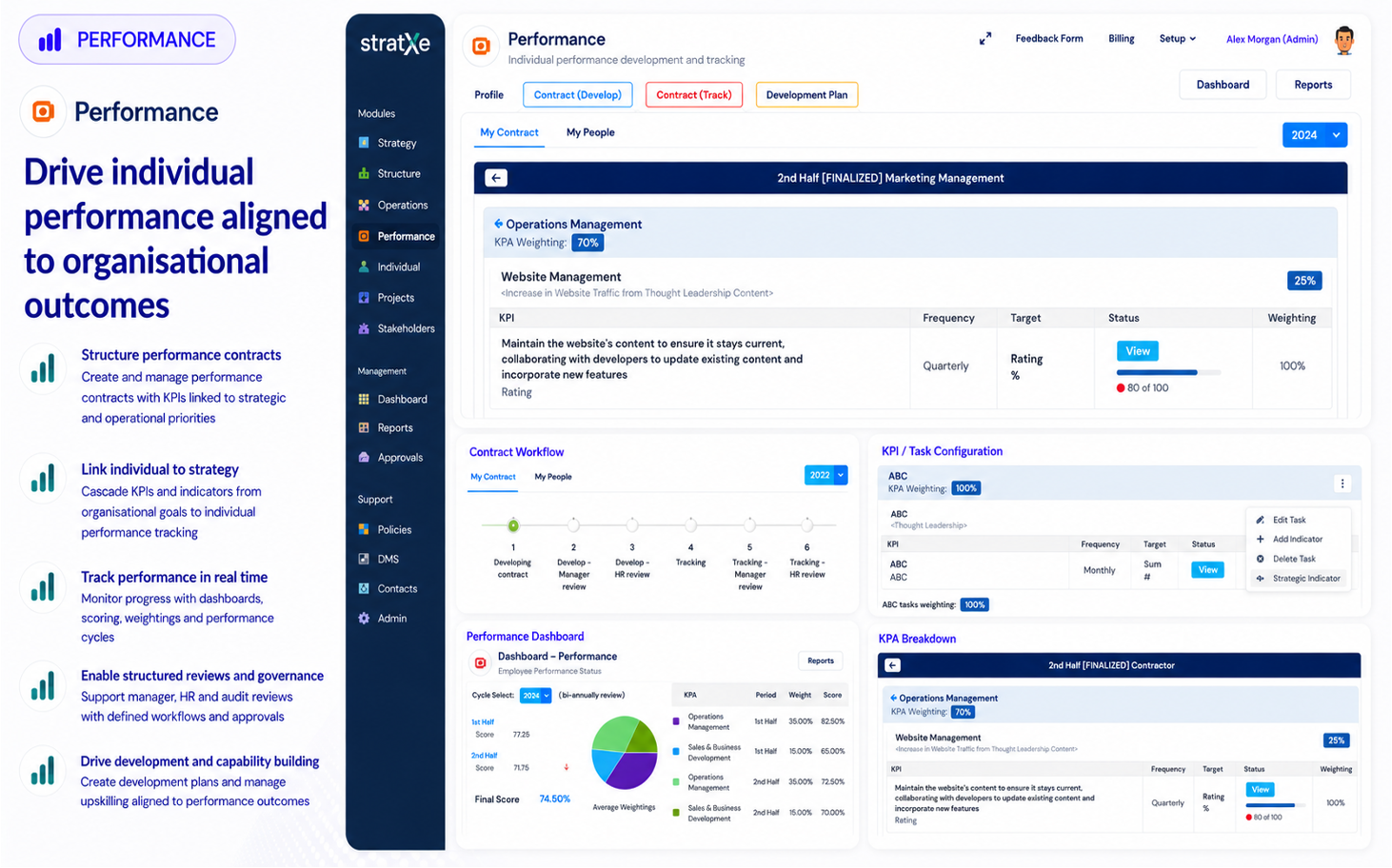This screenshot has height=868, width=1392.
Task: Click the 70% KPA Weighting badge in main contract
Action: point(587,243)
